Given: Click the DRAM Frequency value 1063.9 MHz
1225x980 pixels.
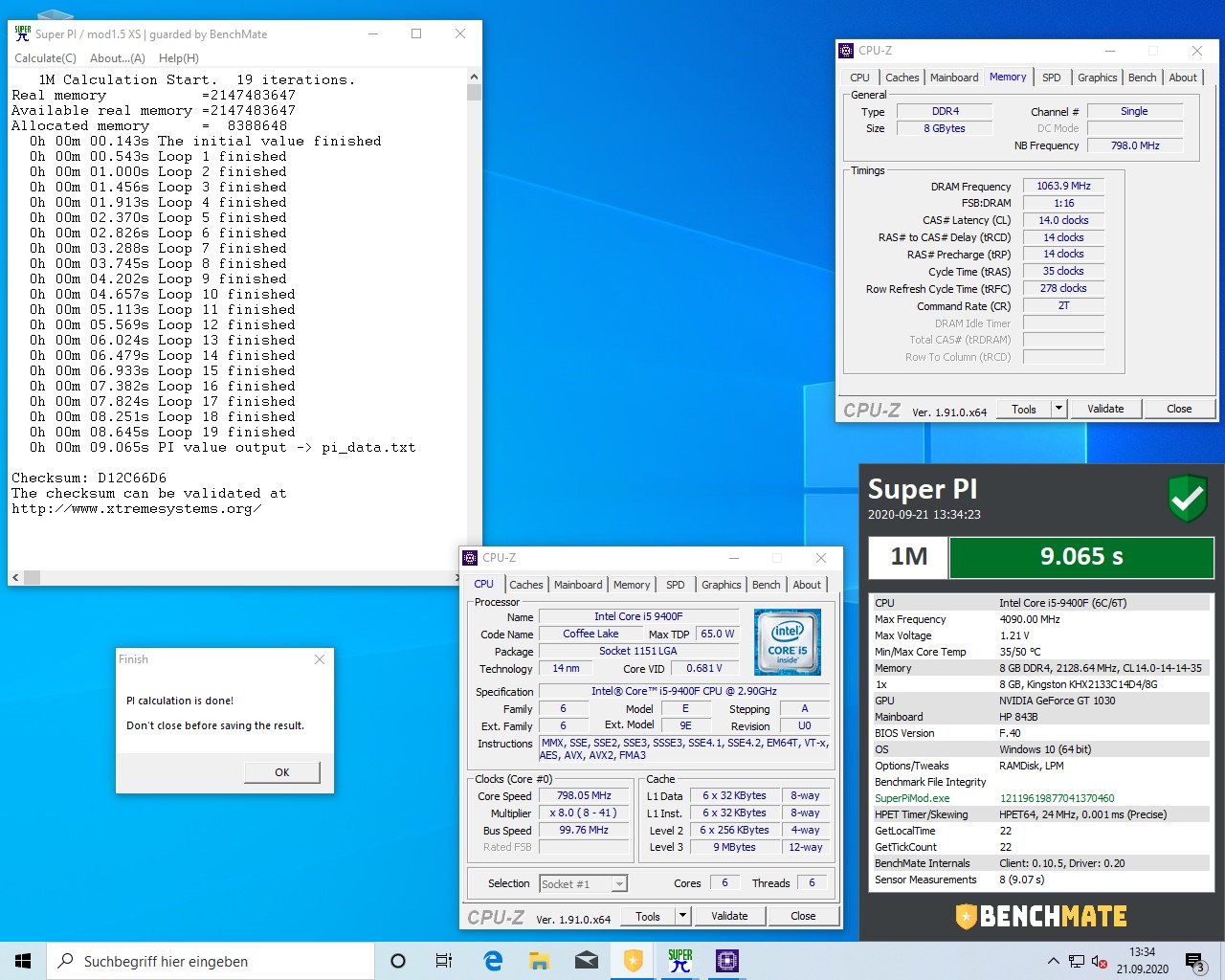Looking at the screenshot, I should click(1063, 187).
